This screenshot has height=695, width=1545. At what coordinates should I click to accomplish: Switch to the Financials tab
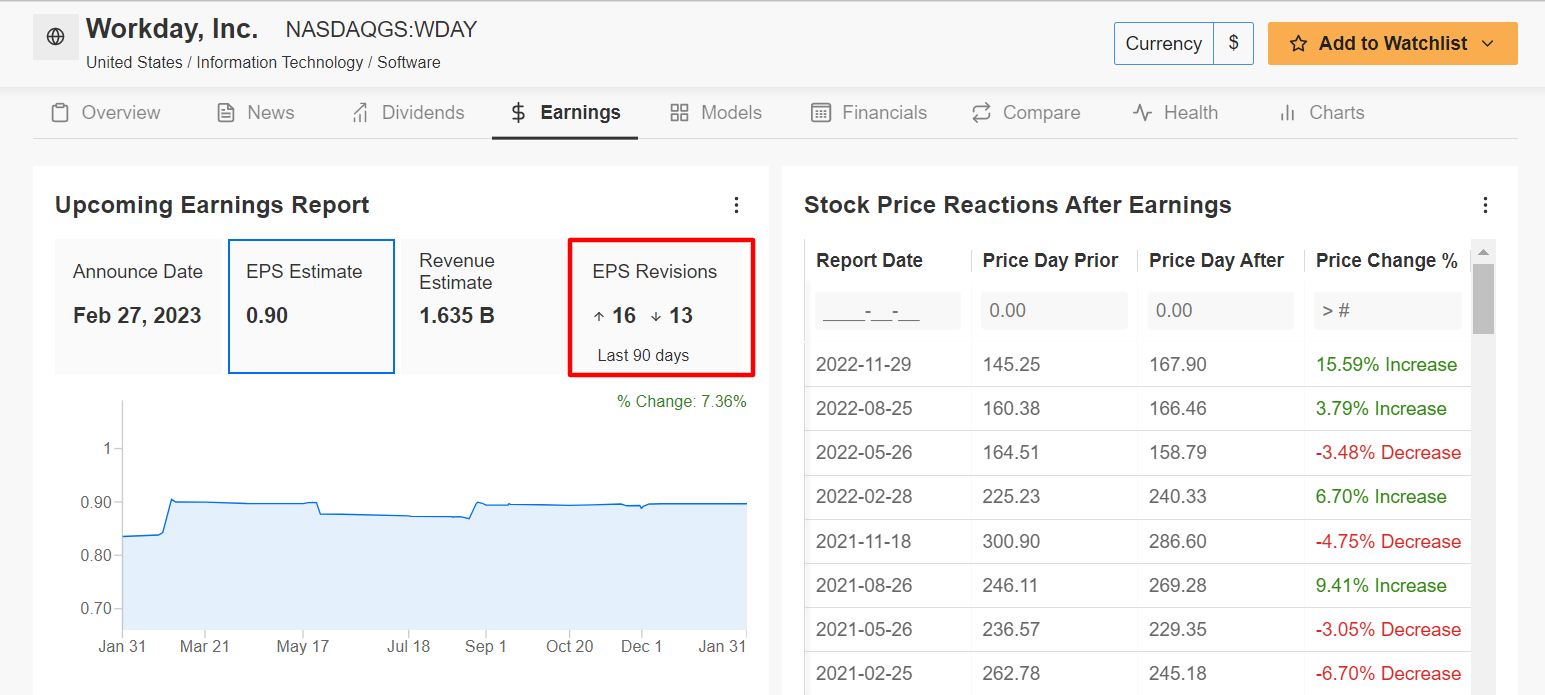point(869,113)
